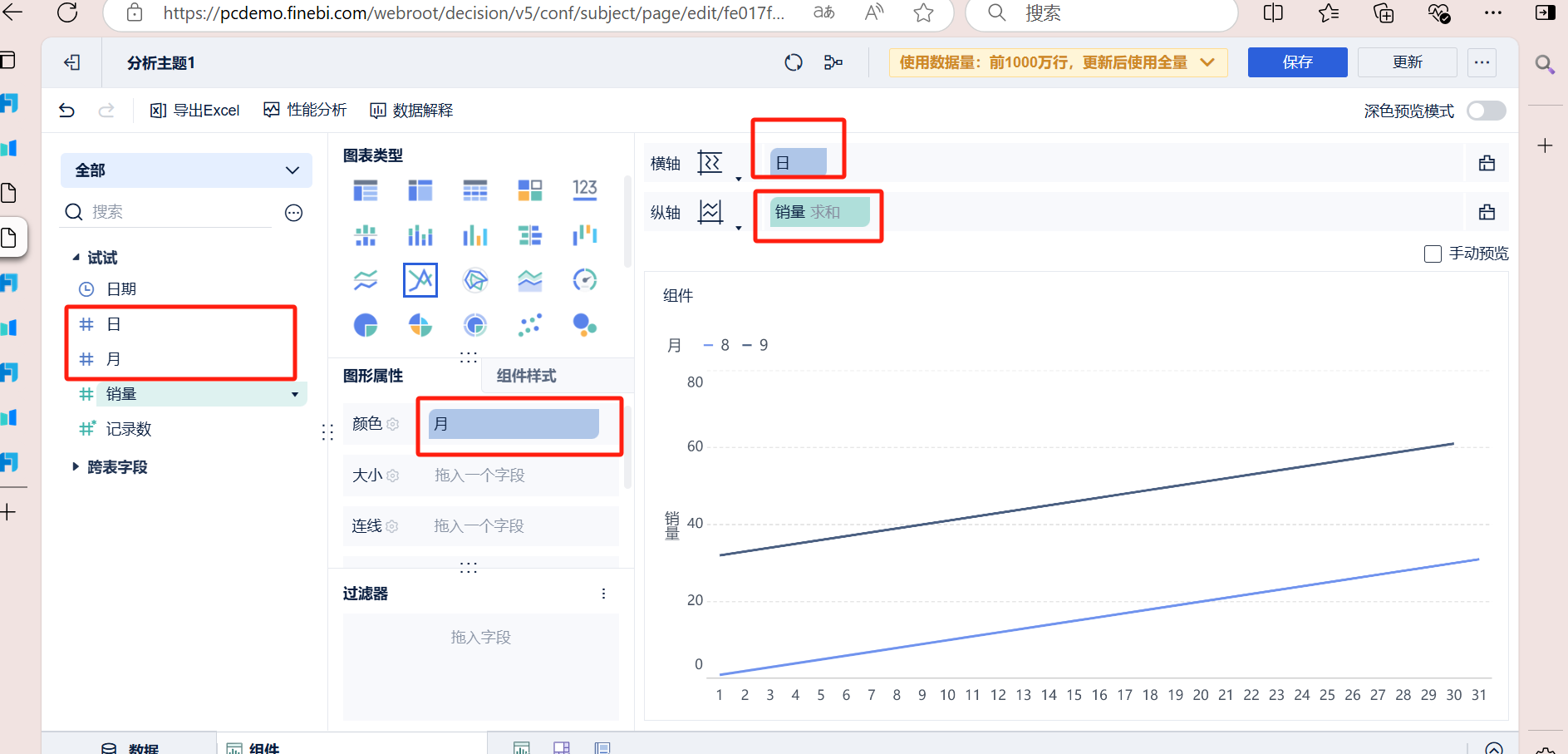This screenshot has width=1568, height=754.
Task: Click legend entry 9 in chart
Action: pos(755,345)
